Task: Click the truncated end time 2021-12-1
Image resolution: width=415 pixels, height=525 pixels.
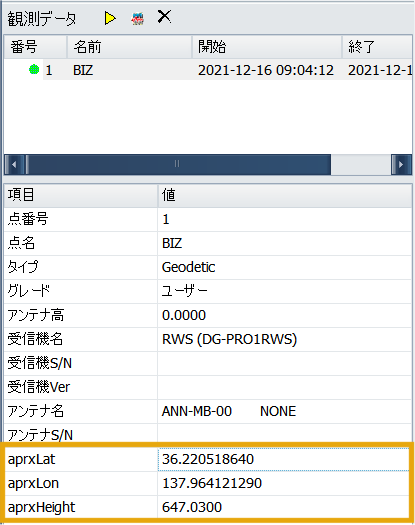Action: pos(380,70)
